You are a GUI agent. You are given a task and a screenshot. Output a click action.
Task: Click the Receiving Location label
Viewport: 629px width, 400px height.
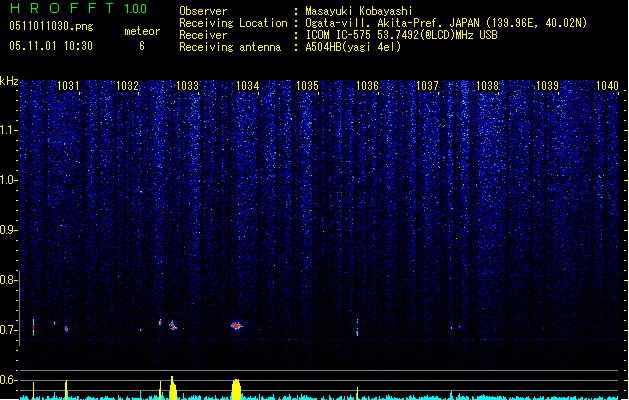coord(233,23)
